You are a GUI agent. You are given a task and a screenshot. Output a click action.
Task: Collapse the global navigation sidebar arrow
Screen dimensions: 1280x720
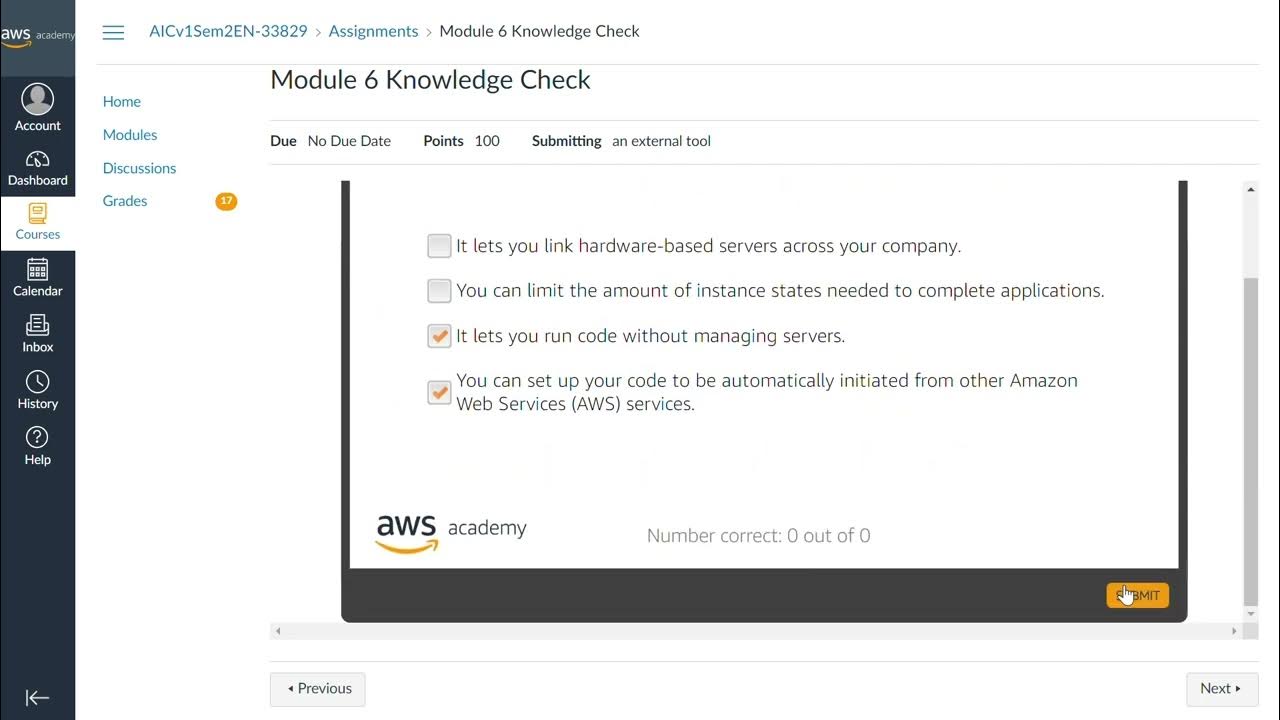[37, 698]
